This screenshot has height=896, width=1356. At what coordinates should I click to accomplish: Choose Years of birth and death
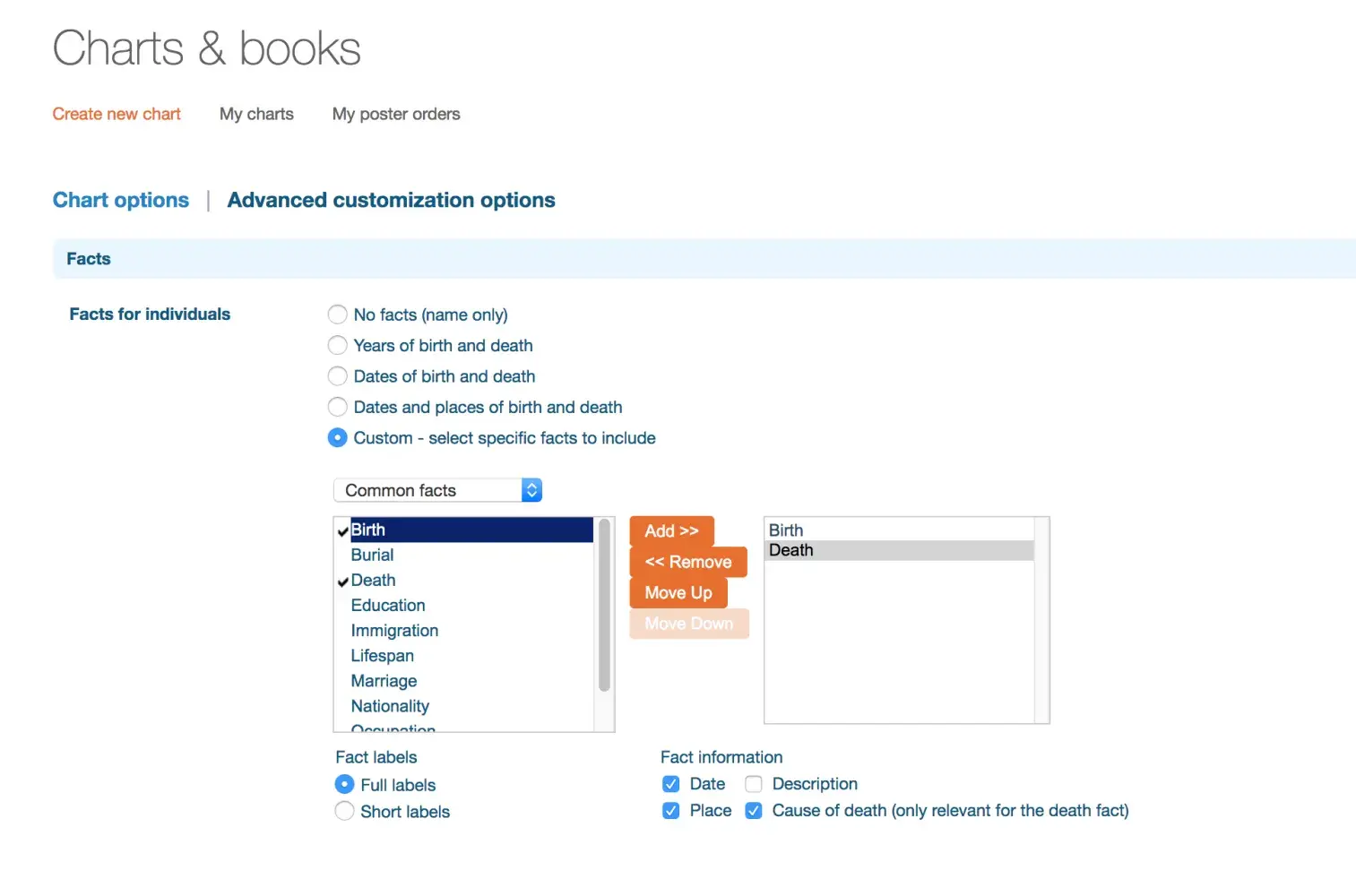click(338, 345)
